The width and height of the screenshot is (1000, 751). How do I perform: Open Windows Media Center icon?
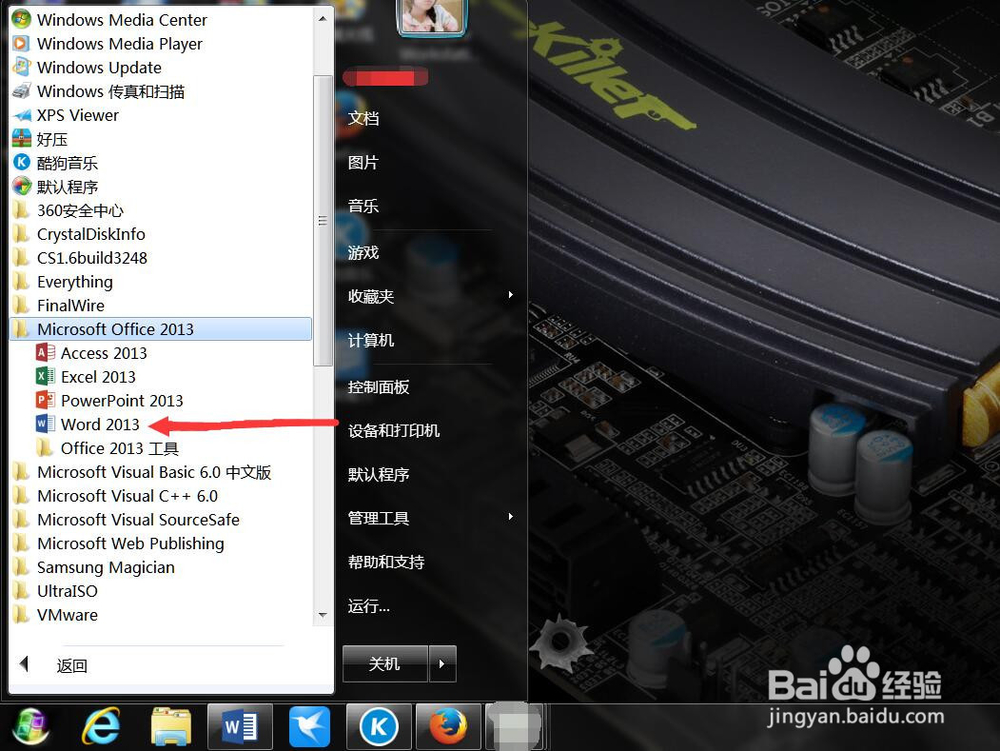21,19
